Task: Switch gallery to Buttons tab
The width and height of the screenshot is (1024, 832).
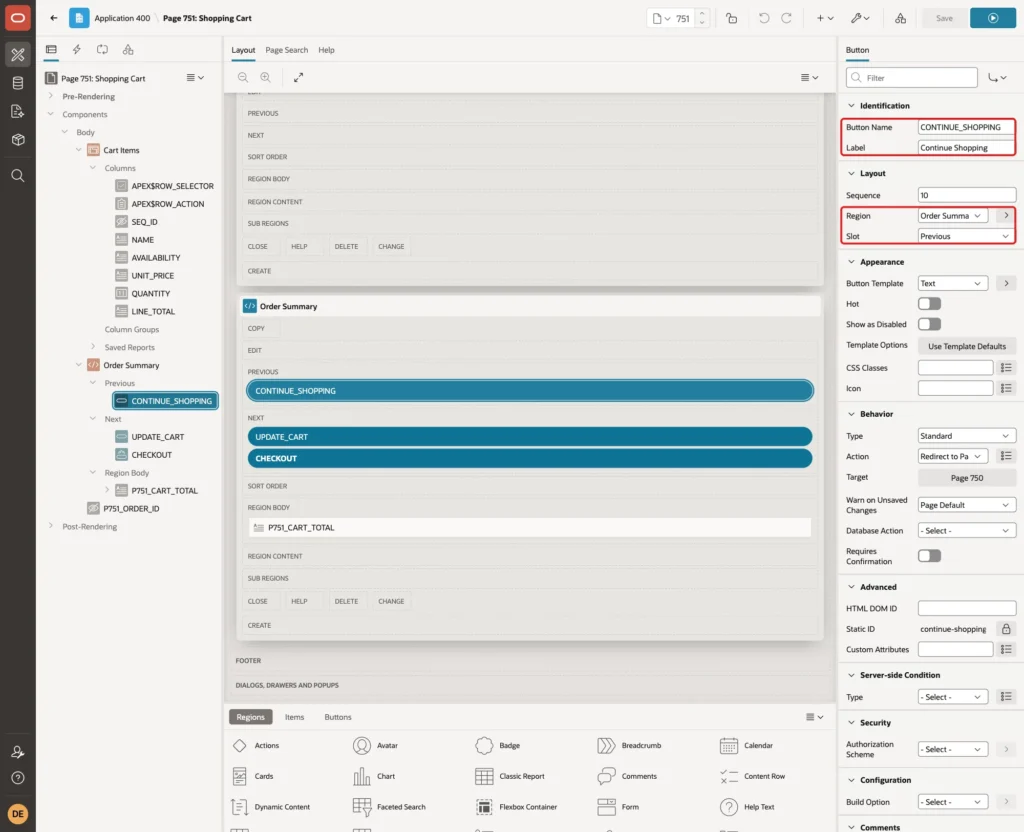Action: point(338,717)
